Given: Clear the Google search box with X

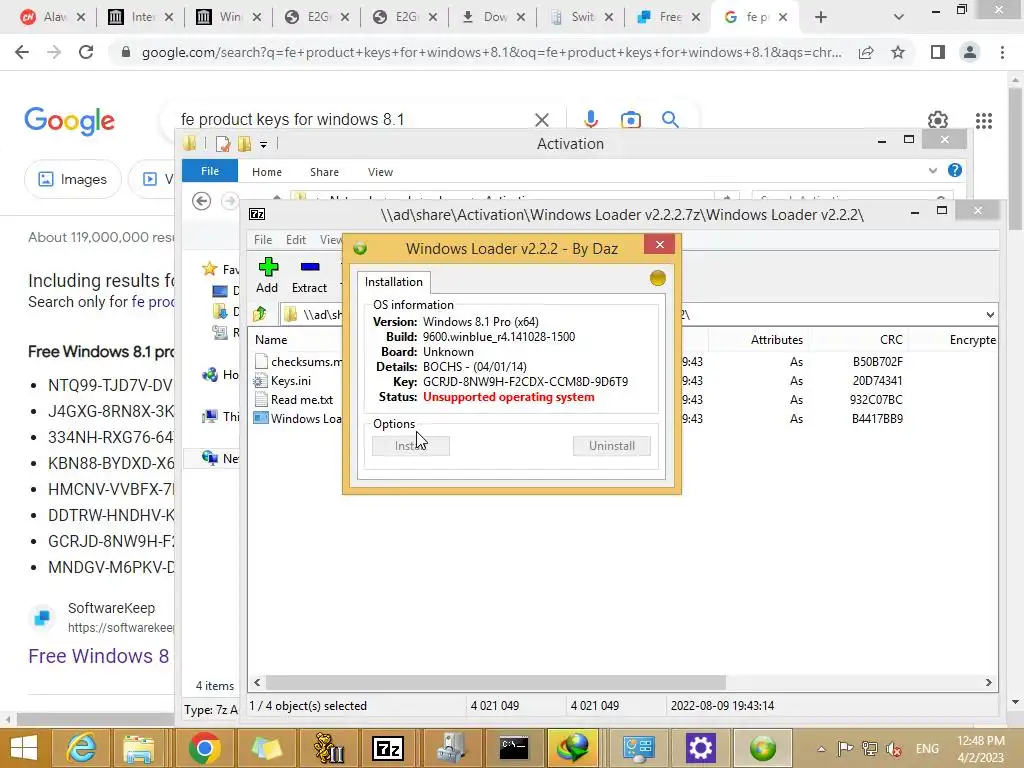Looking at the screenshot, I should coord(541,120).
